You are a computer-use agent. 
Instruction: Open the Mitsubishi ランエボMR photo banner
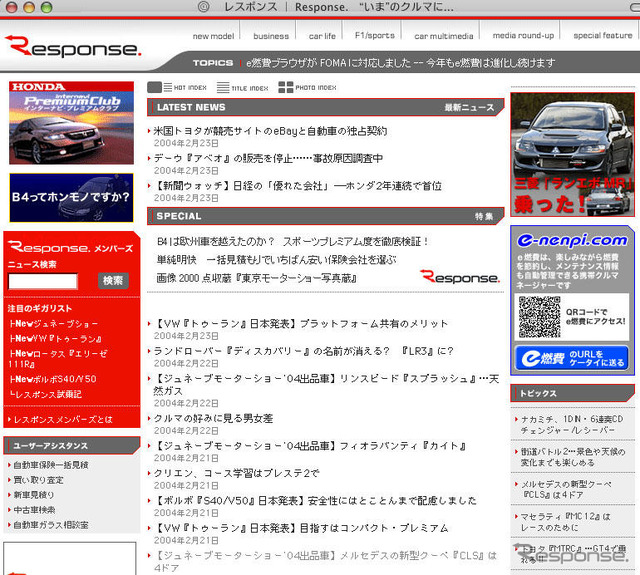[x=572, y=154]
